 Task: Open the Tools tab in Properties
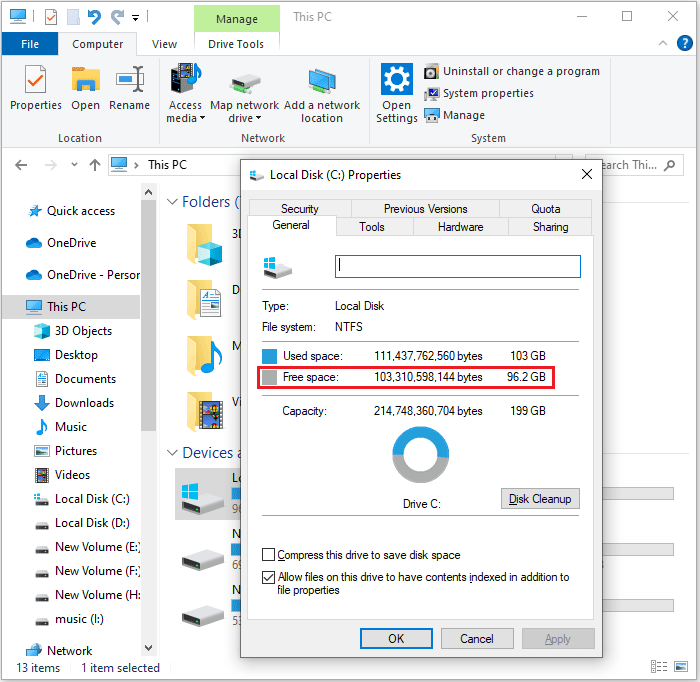click(x=371, y=227)
